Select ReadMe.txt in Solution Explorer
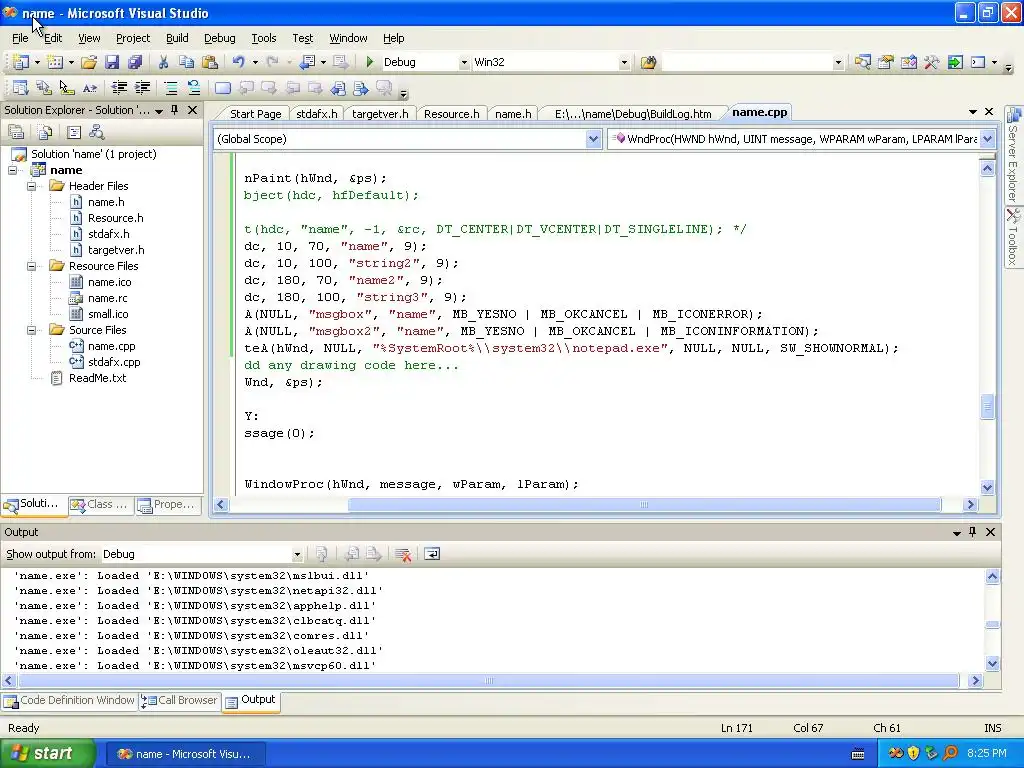 (x=97, y=379)
